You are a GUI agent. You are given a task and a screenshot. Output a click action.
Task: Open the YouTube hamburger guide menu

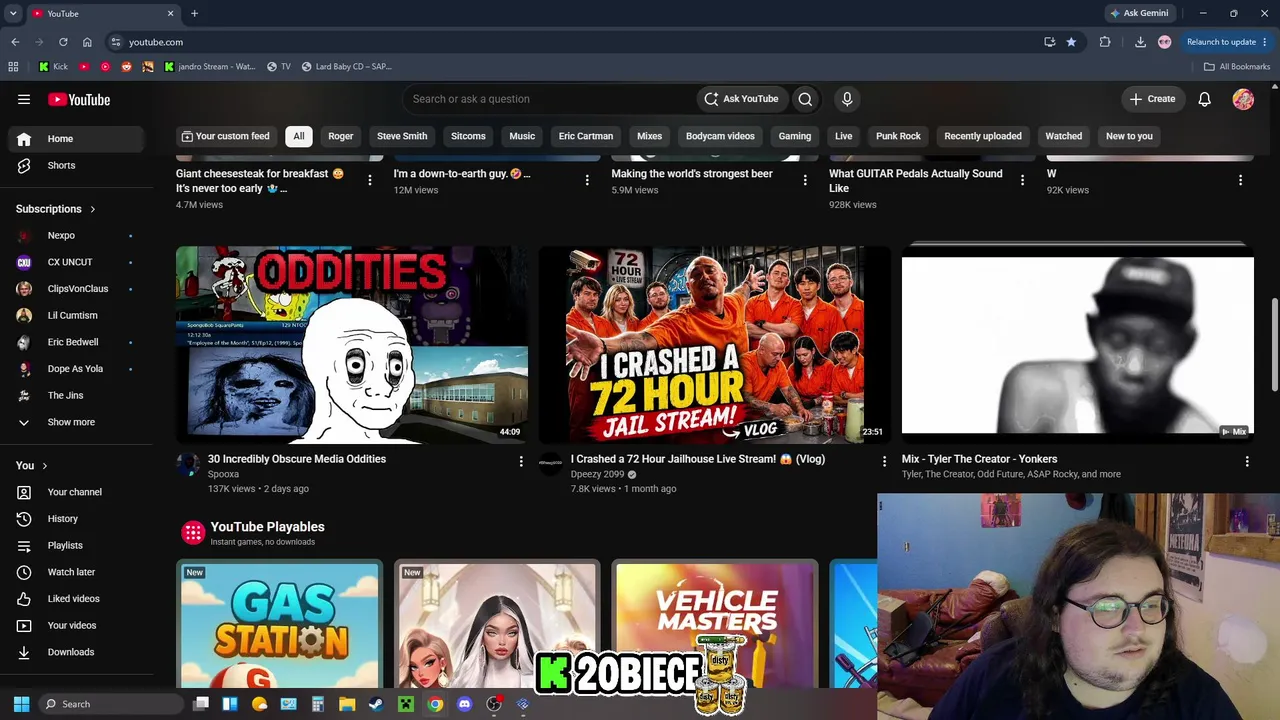24,99
